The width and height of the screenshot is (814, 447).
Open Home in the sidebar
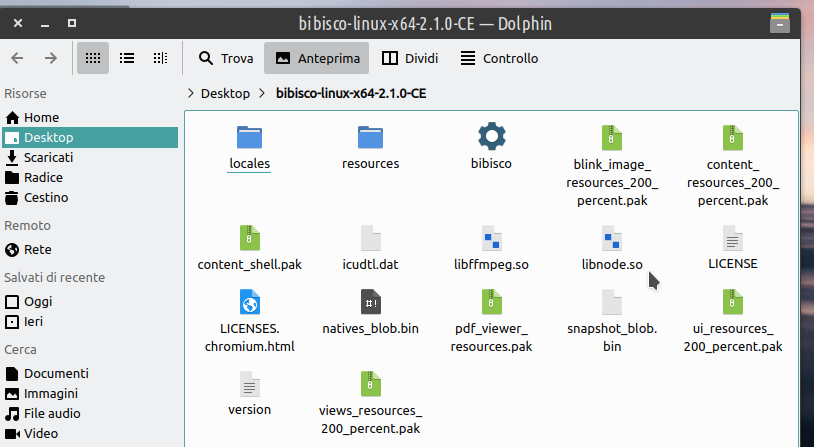[x=90, y=117]
